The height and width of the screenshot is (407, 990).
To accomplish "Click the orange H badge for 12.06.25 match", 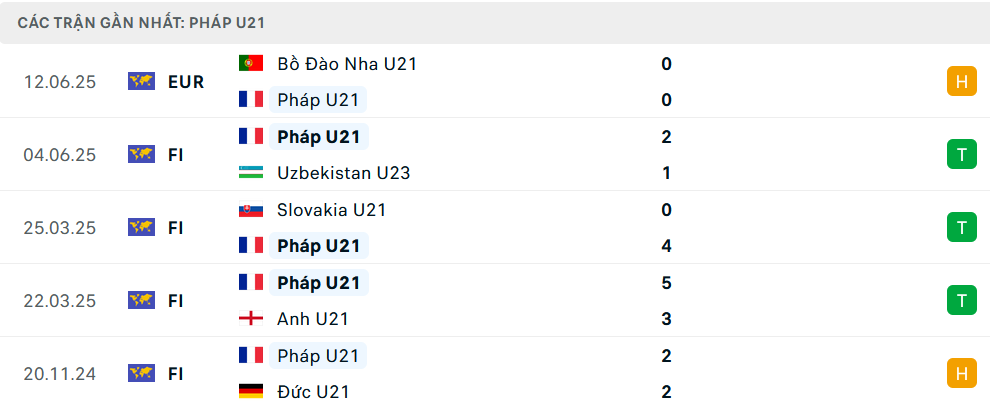I will [x=962, y=81].
